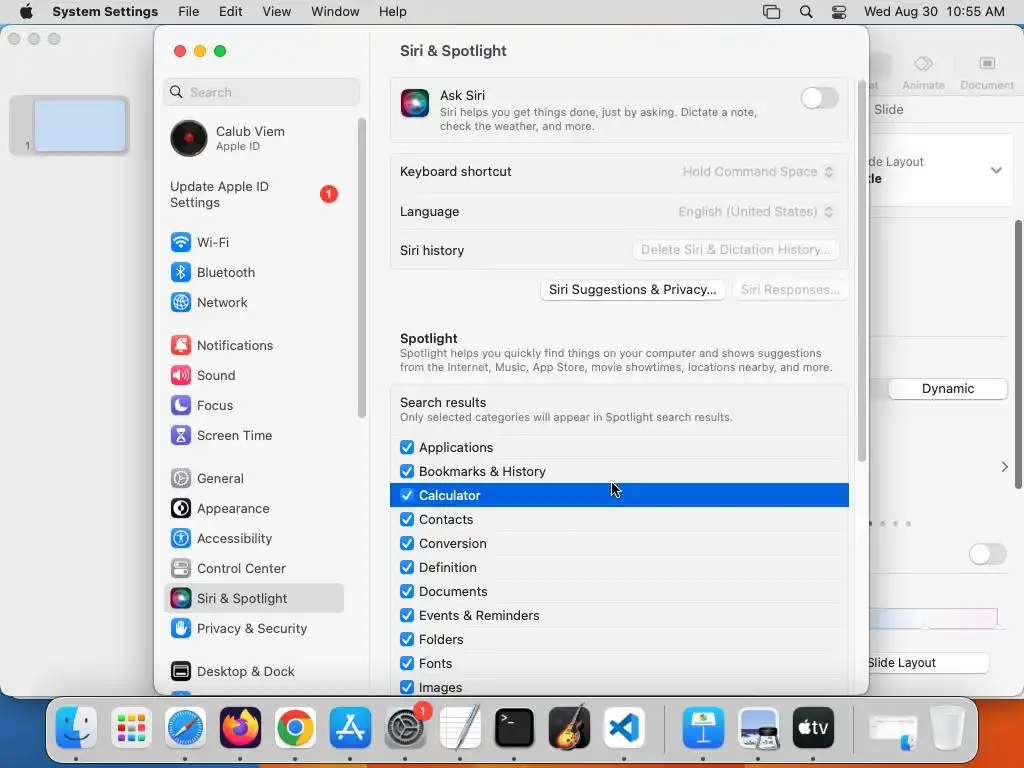
Task: Open the File menu
Action: (x=189, y=12)
